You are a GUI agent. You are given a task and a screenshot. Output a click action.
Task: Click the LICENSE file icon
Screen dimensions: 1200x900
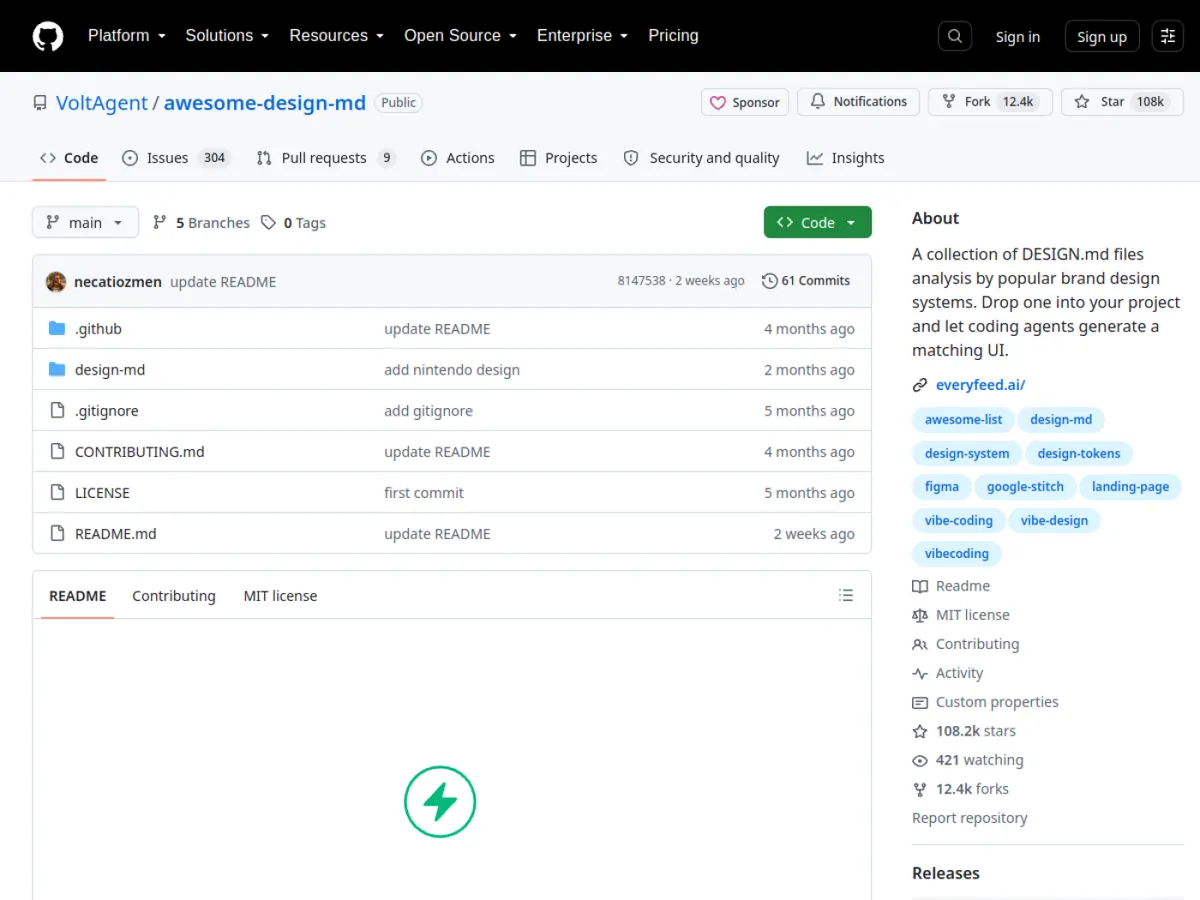[x=57, y=493]
